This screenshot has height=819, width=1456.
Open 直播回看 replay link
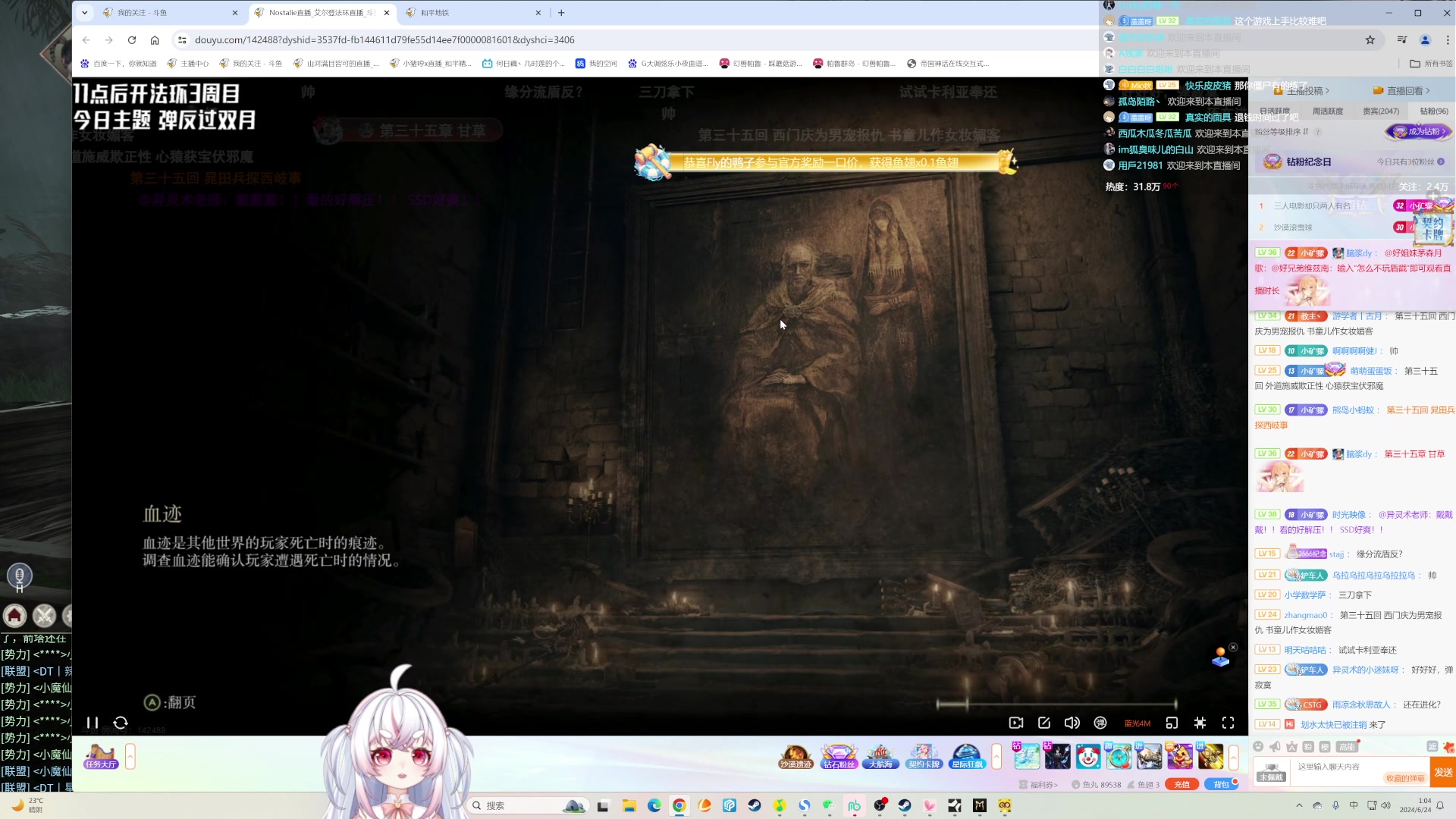tap(1401, 90)
